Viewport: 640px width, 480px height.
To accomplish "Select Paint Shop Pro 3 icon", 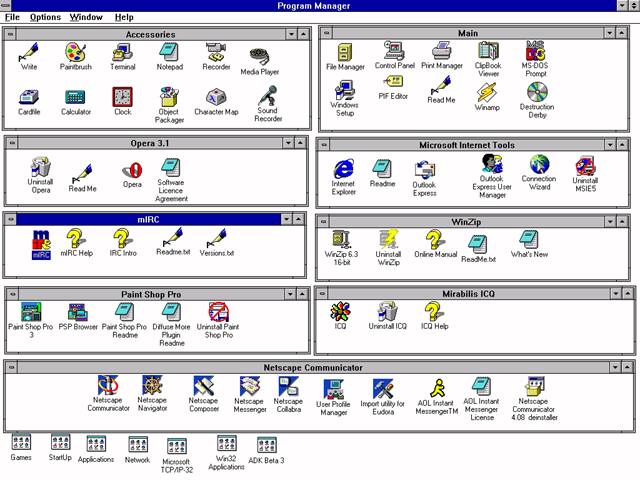I will [x=31, y=312].
